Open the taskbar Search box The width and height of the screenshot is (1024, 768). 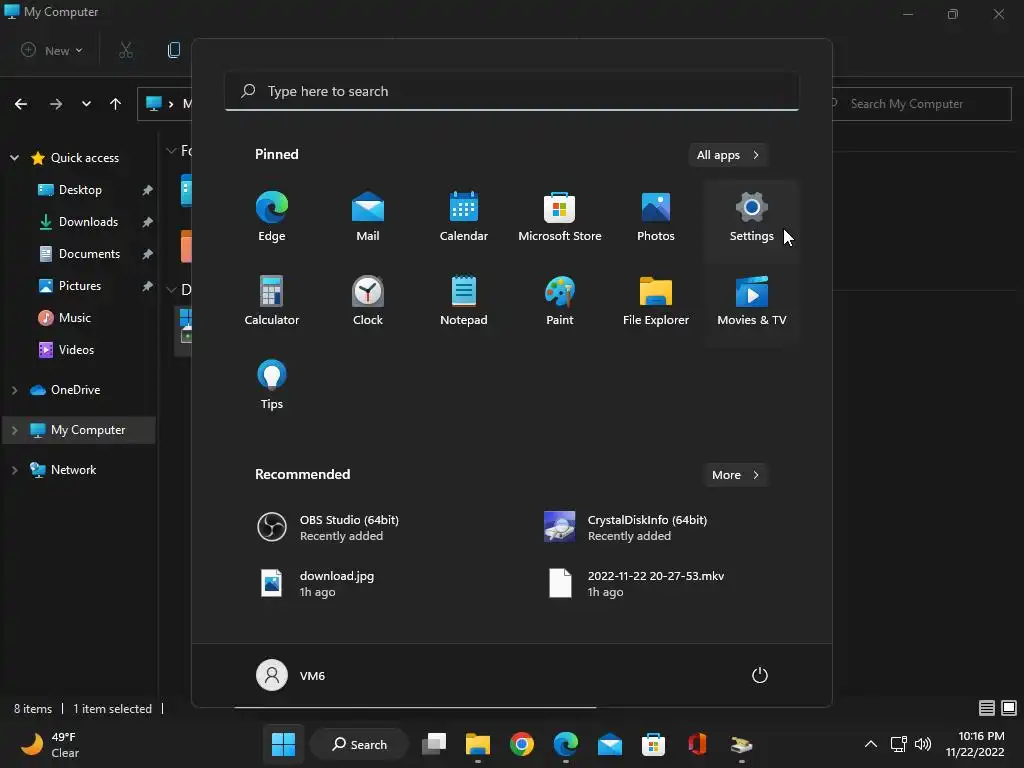pos(359,744)
